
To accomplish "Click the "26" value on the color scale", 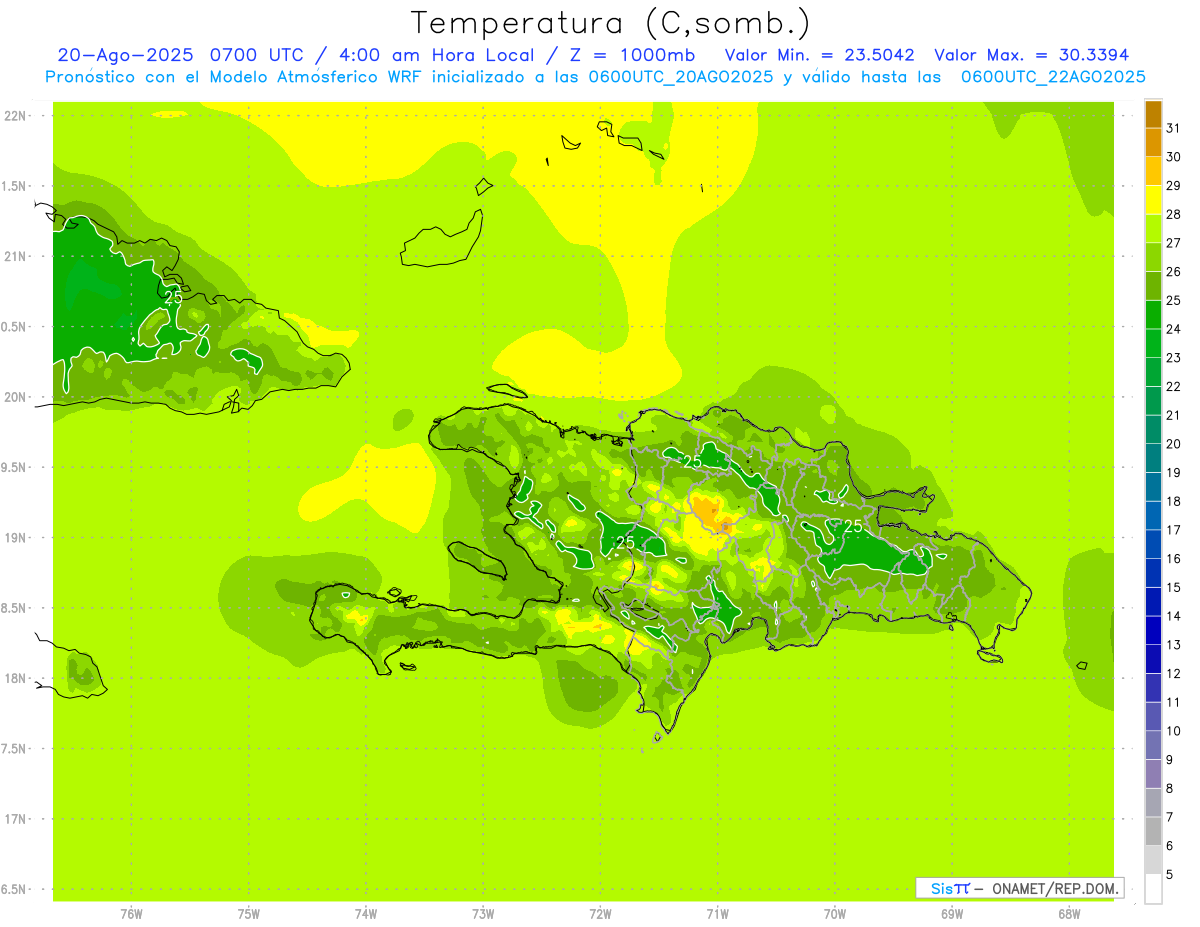I will [x=1174, y=272].
